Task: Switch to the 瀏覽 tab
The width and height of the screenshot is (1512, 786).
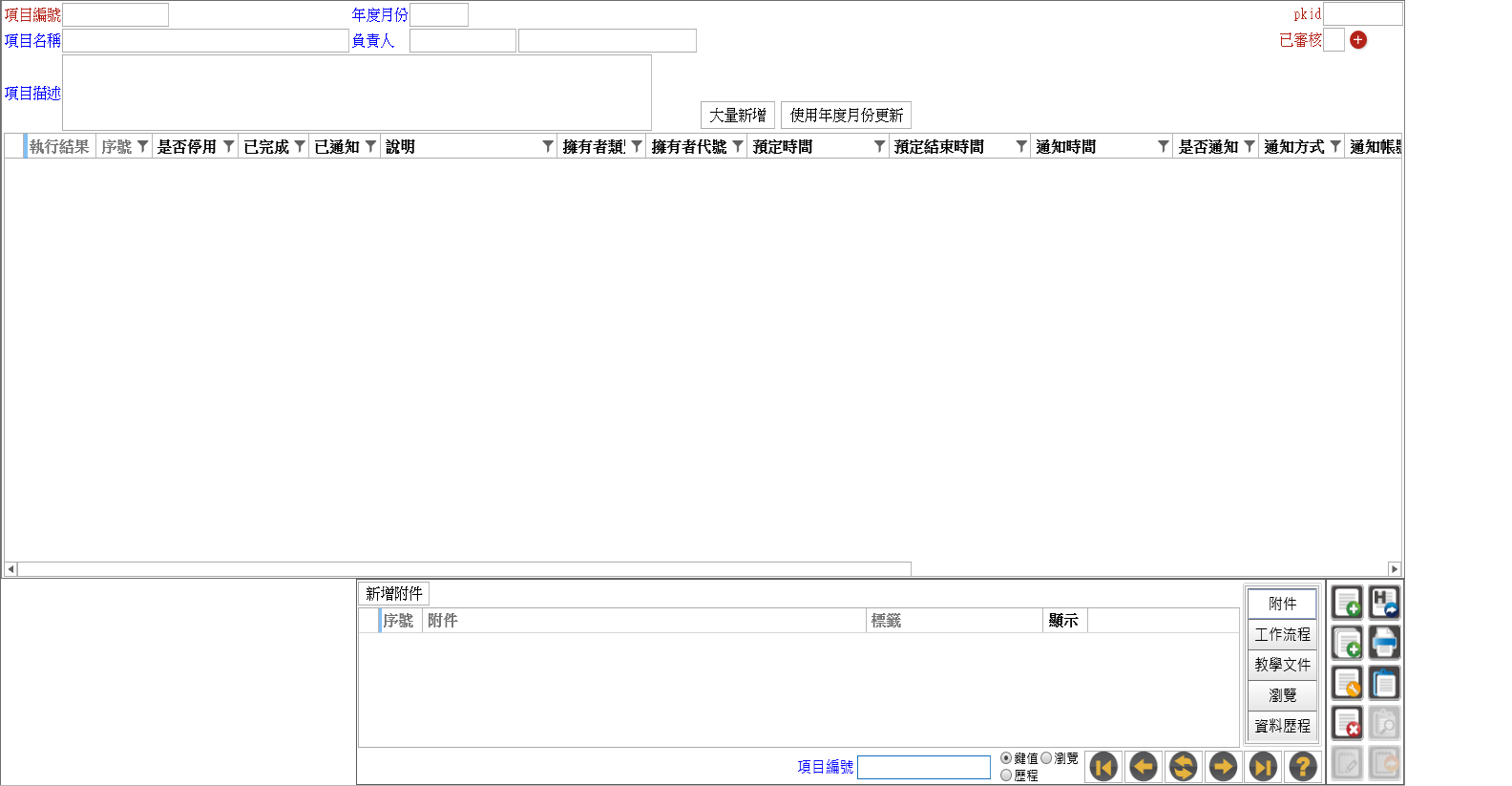Action: pos(1282,695)
